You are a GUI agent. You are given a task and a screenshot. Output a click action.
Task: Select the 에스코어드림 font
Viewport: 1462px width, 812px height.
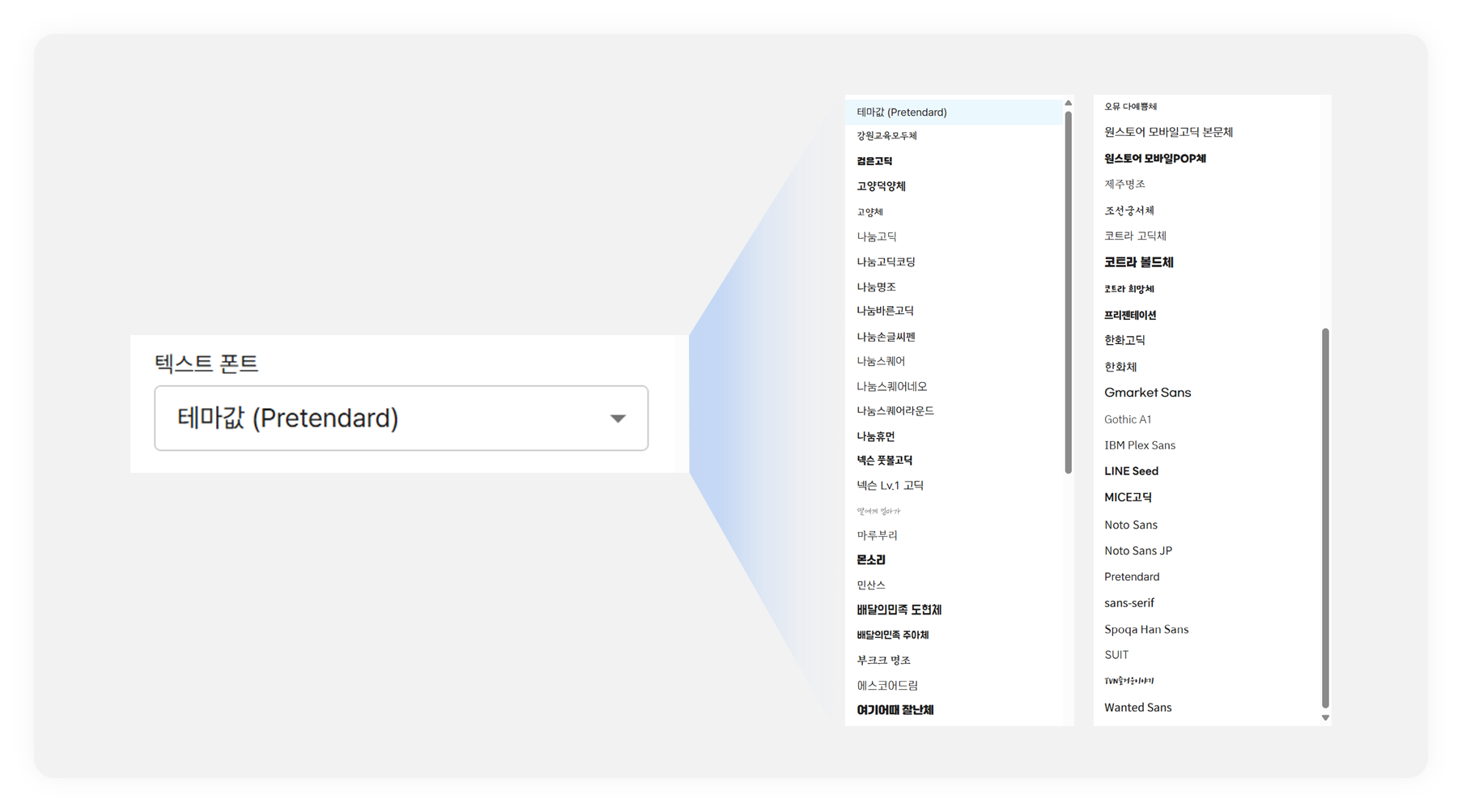point(887,685)
